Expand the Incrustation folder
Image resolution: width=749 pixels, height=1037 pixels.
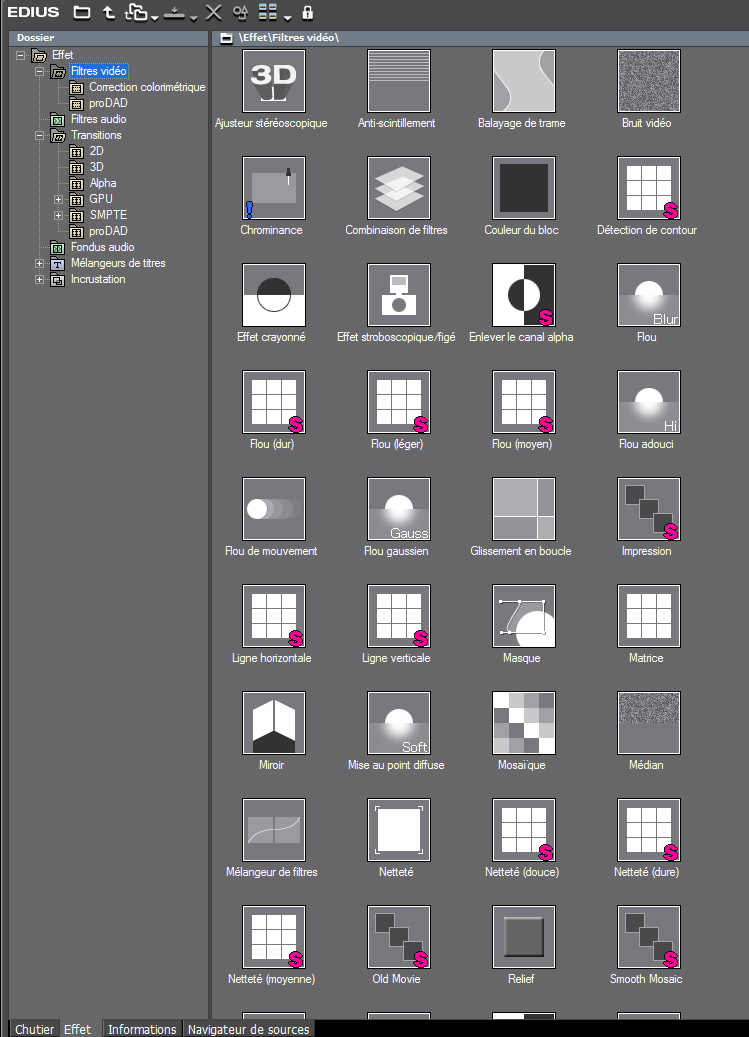(40, 280)
